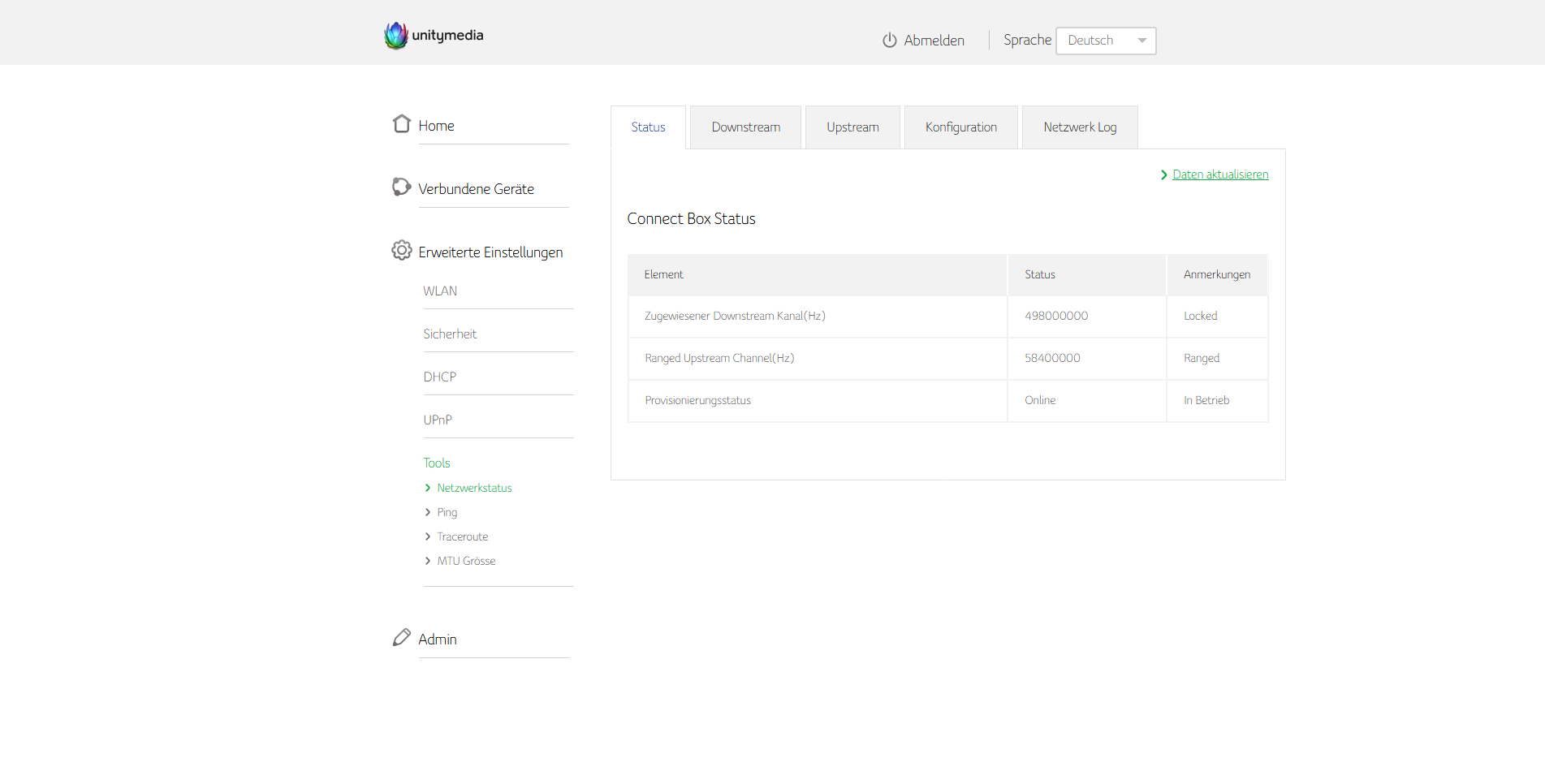The width and height of the screenshot is (1545, 784).
Task: Click the Ranged remark cell
Action: (1217, 359)
